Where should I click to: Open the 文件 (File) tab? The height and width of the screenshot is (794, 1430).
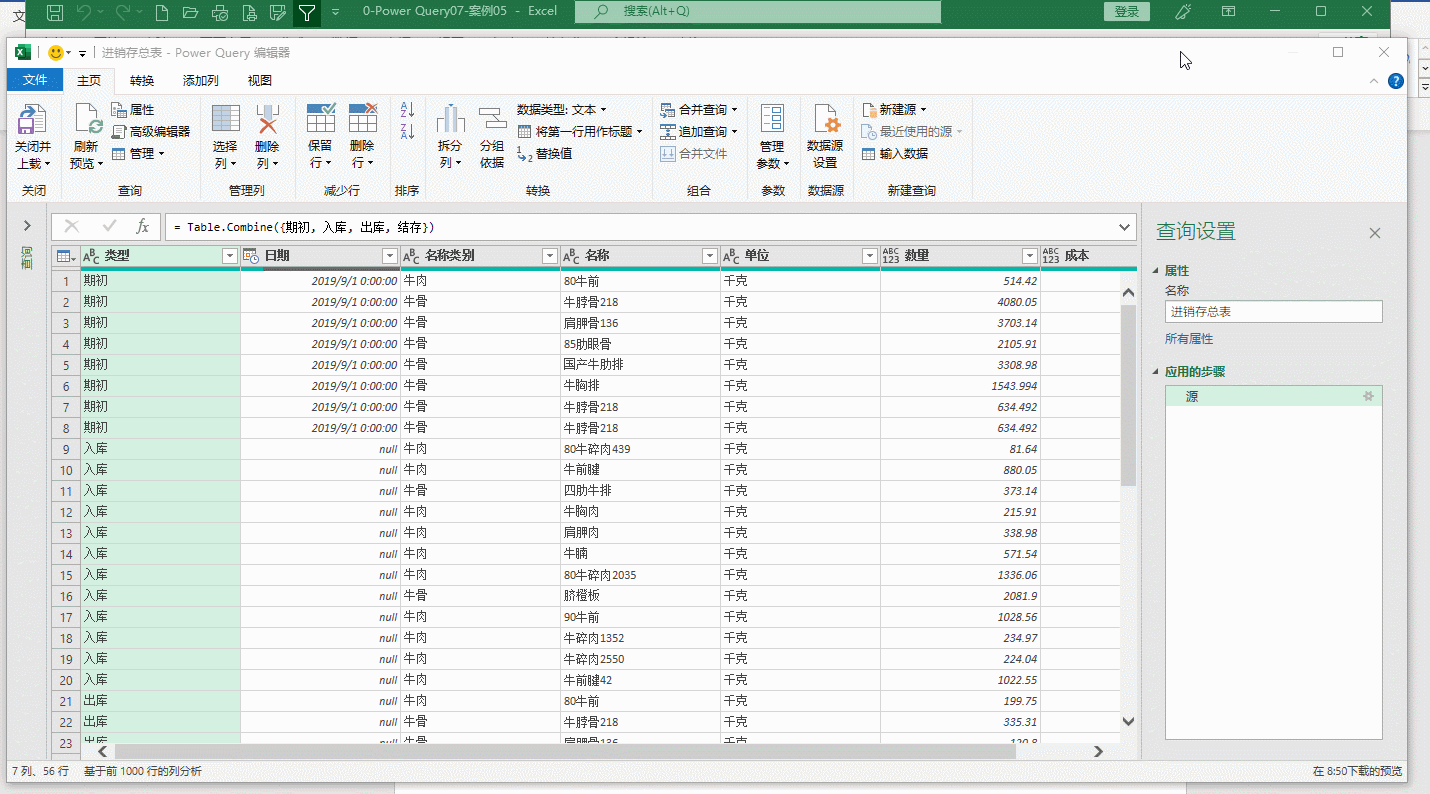35,80
